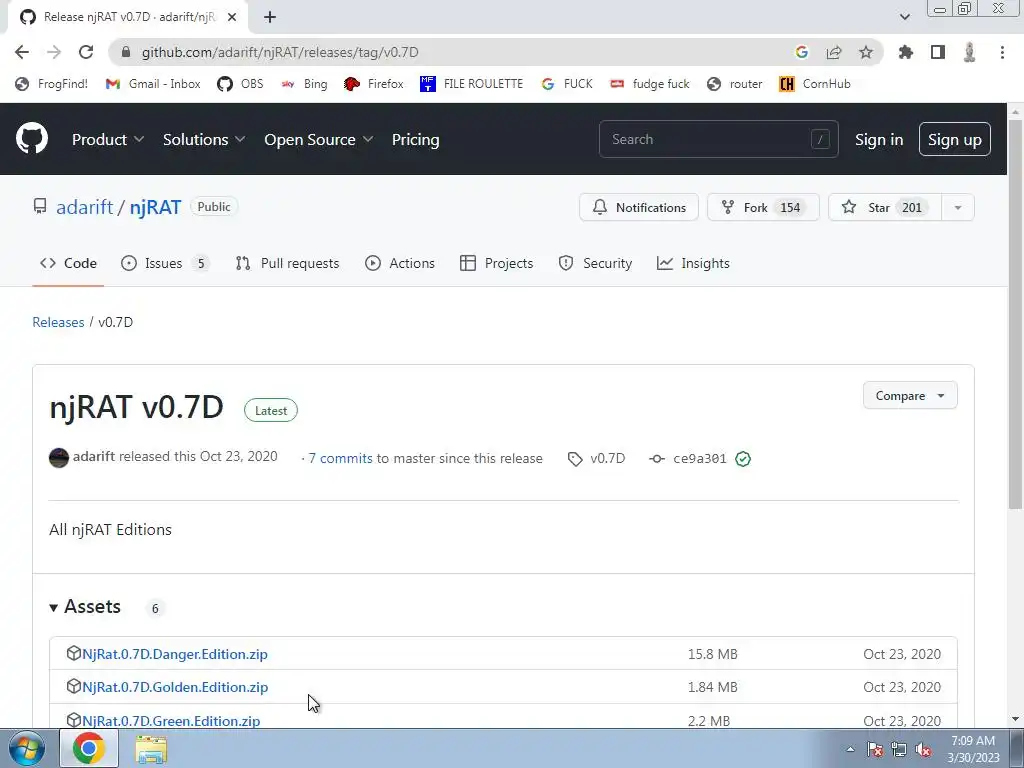1024x768 pixels.
Task: Open the Chrome side panel icon
Action: [x=938, y=52]
